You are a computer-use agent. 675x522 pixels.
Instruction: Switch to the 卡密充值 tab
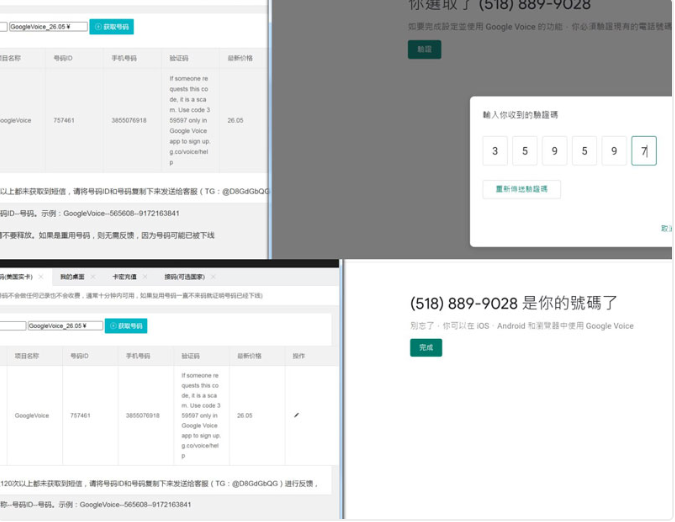coord(124,277)
